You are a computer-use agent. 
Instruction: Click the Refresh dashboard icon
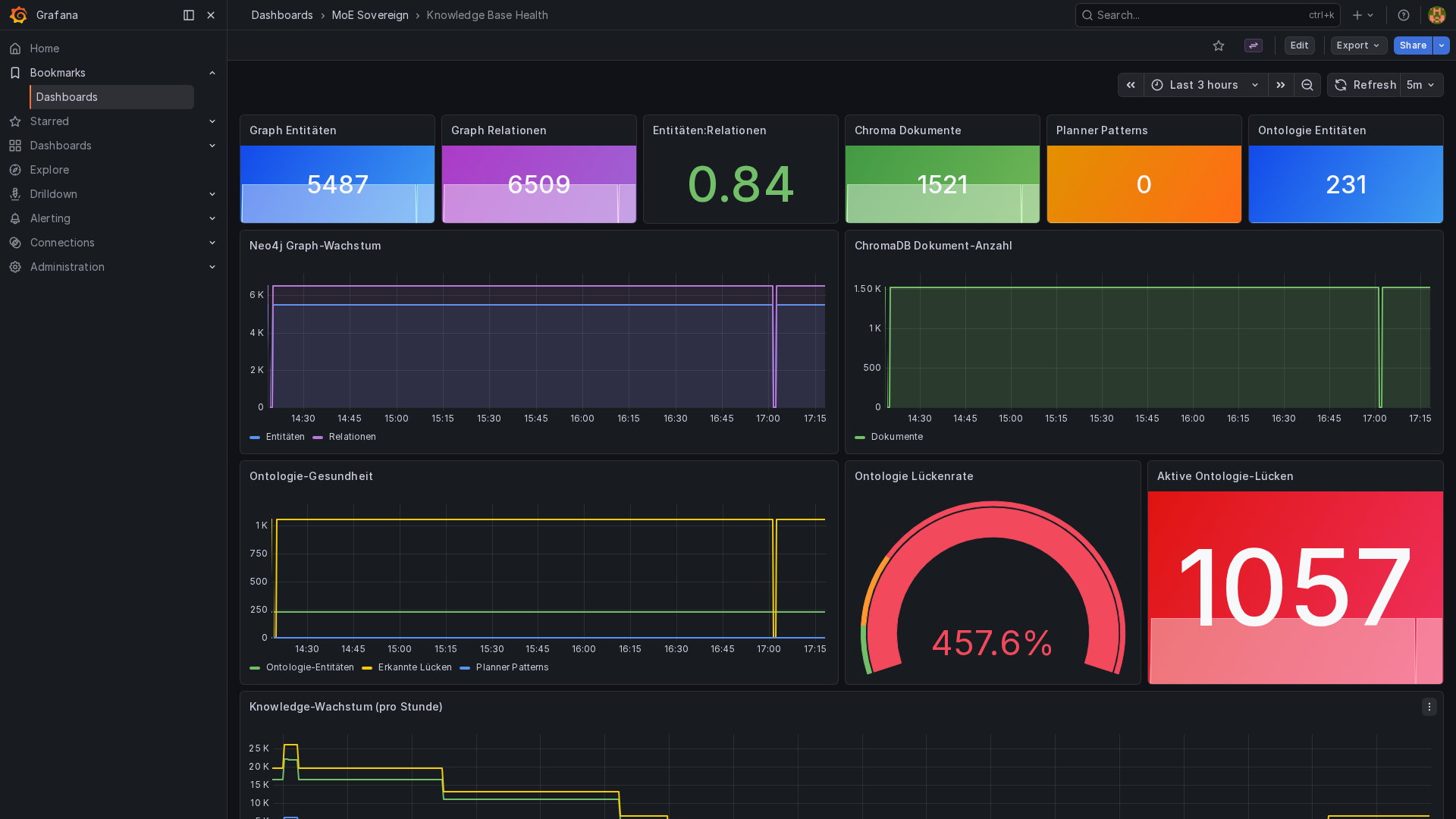click(1339, 85)
